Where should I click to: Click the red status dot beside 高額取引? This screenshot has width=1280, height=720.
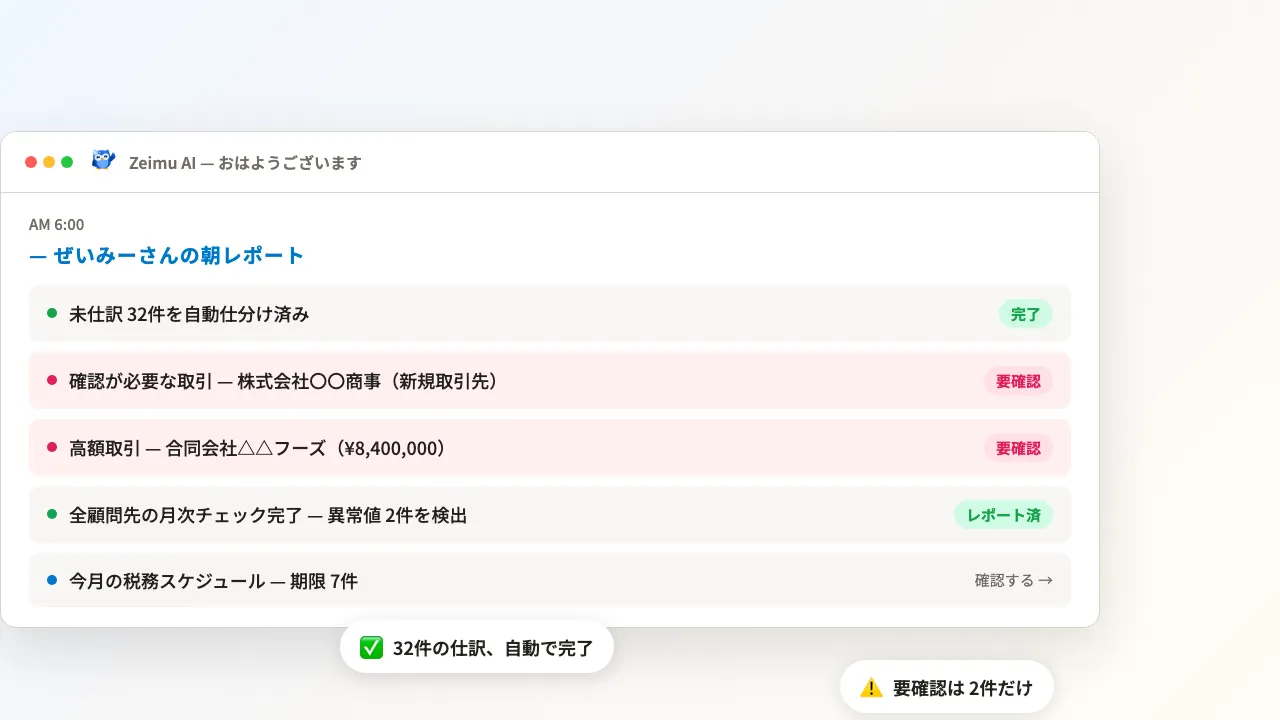[52, 447]
